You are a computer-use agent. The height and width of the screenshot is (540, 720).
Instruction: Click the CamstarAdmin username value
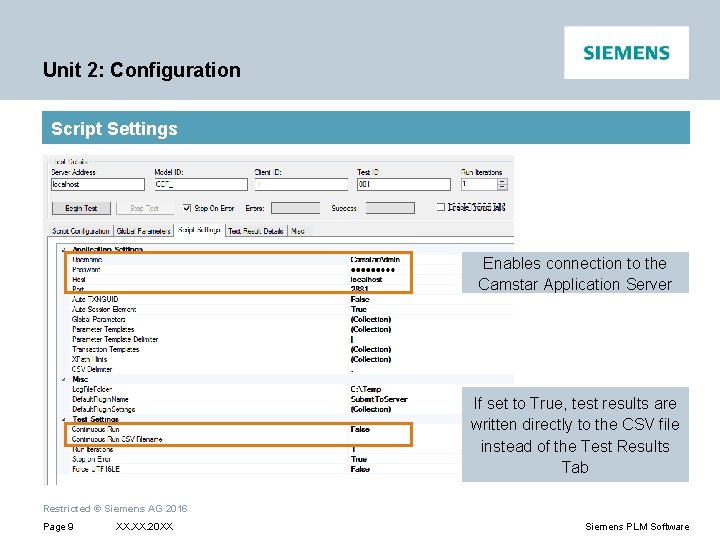375,259
